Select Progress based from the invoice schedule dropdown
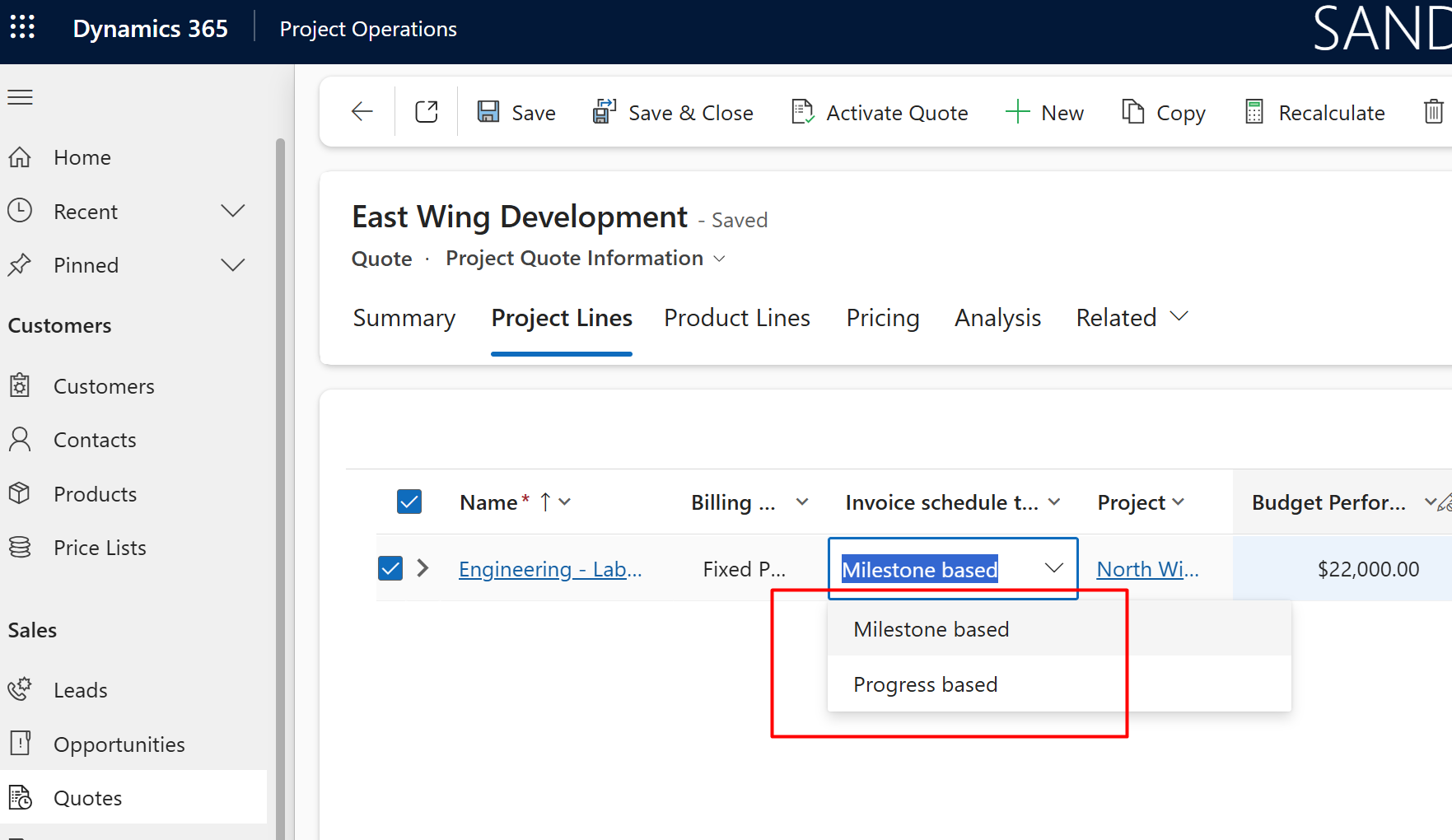Viewport: 1452px width, 840px height. (925, 684)
